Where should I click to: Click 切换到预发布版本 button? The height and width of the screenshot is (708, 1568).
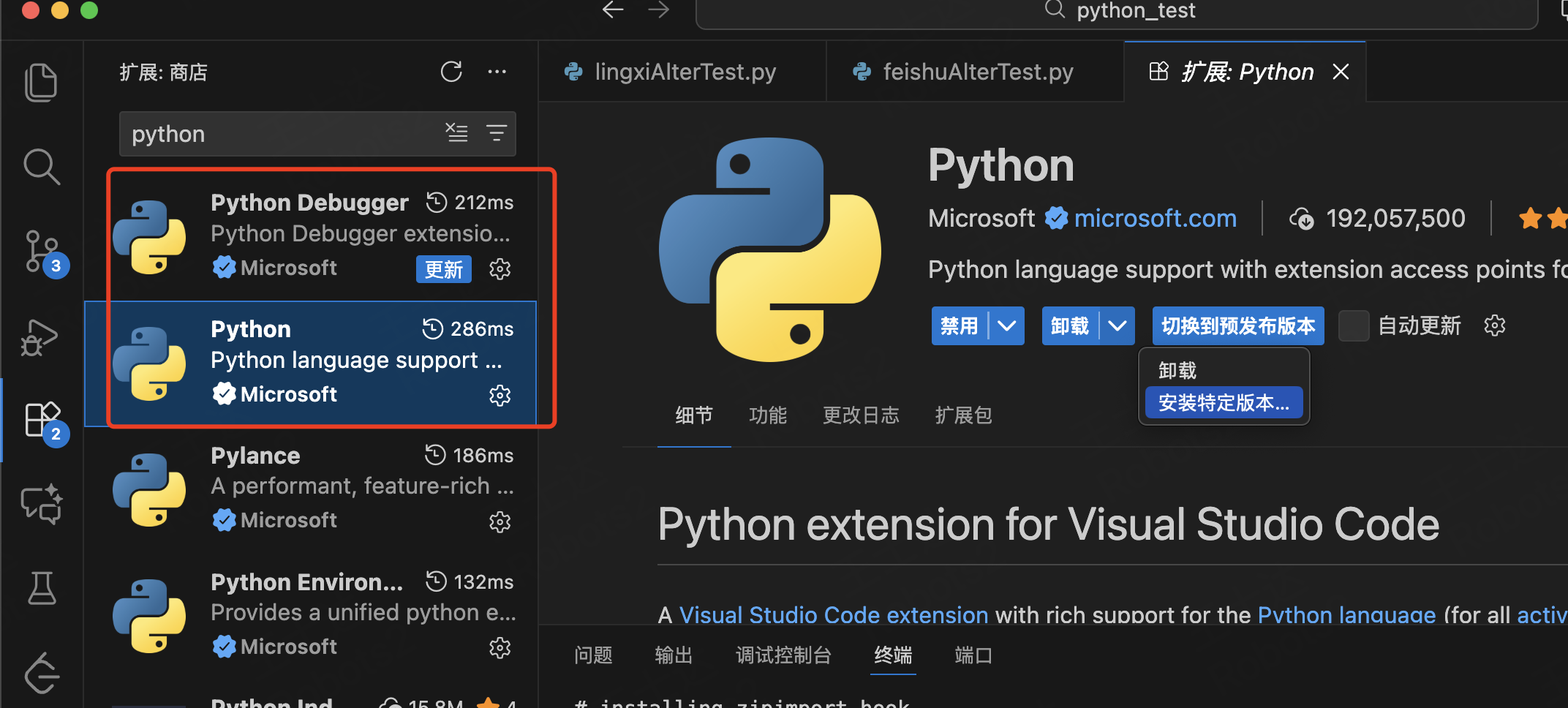point(1238,325)
